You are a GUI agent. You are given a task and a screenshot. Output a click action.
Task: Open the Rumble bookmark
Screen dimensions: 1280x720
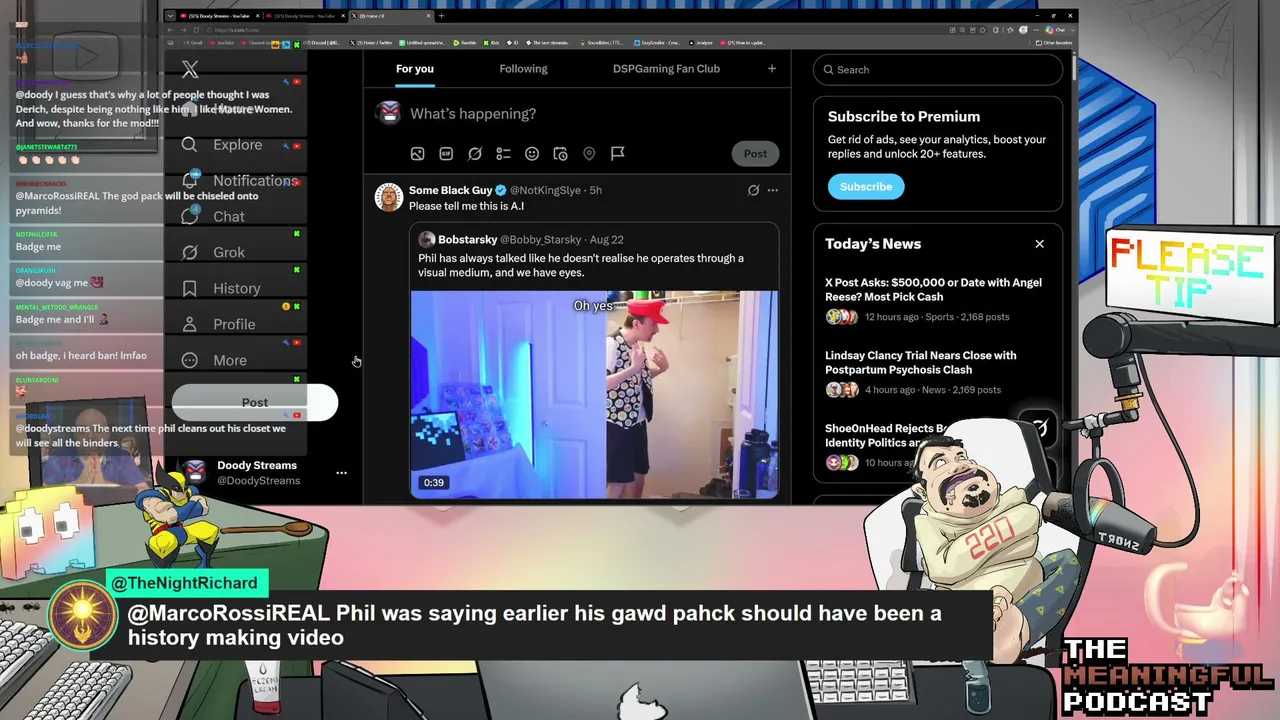(464, 43)
